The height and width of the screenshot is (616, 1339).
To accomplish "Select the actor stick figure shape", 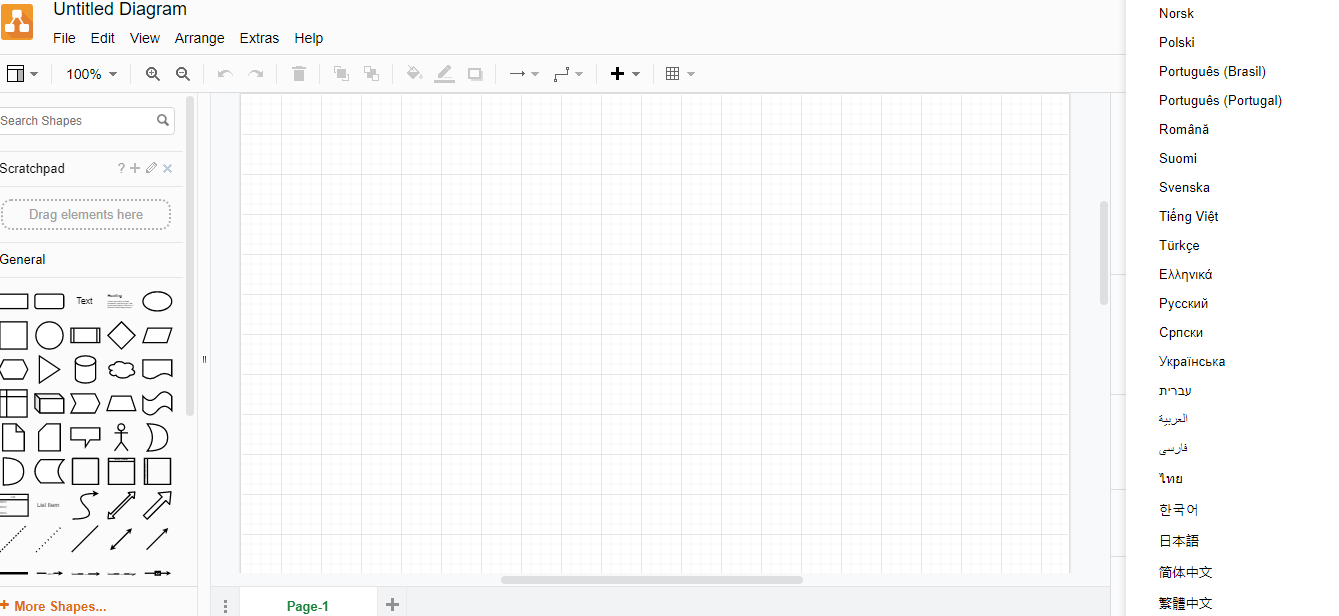I will (121, 437).
